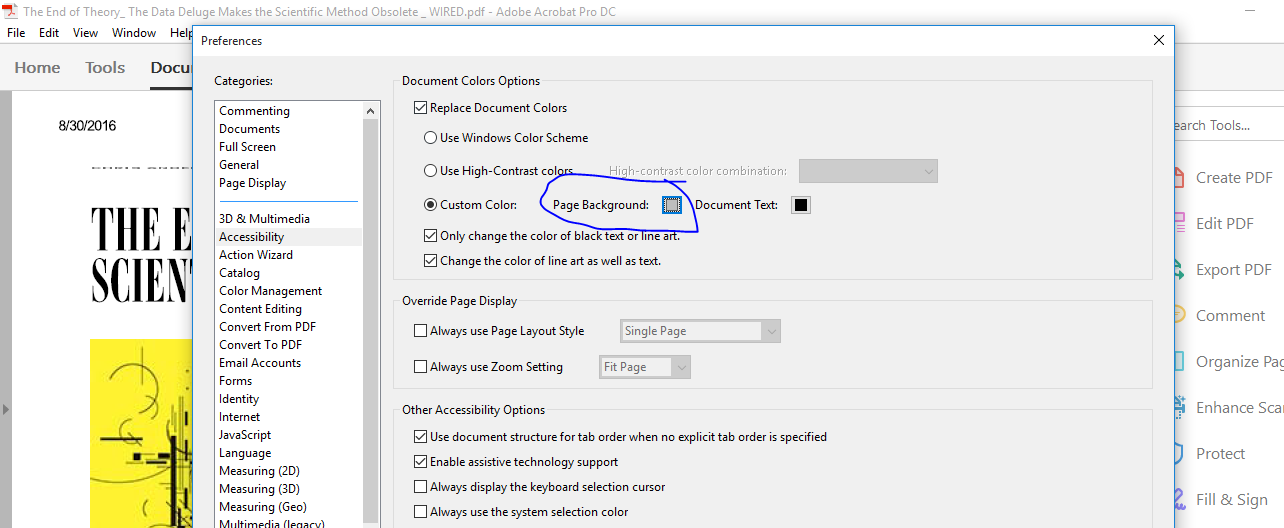Open the Fit Page zoom dropdown
The width and height of the screenshot is (1284, 528).
pos(645,367)
